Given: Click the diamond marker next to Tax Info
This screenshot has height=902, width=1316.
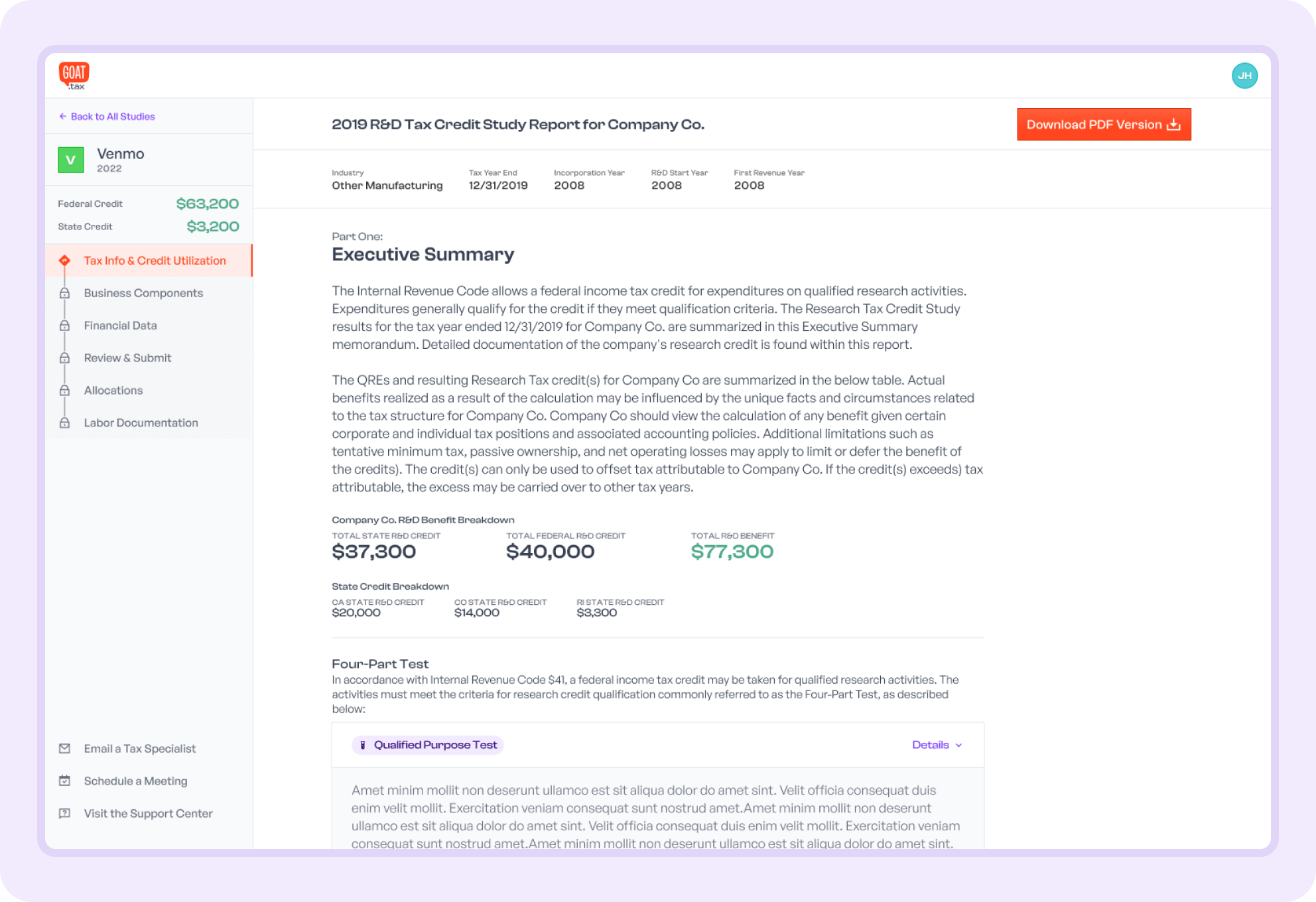Looking at the screenshot, I should click(64, 261).
